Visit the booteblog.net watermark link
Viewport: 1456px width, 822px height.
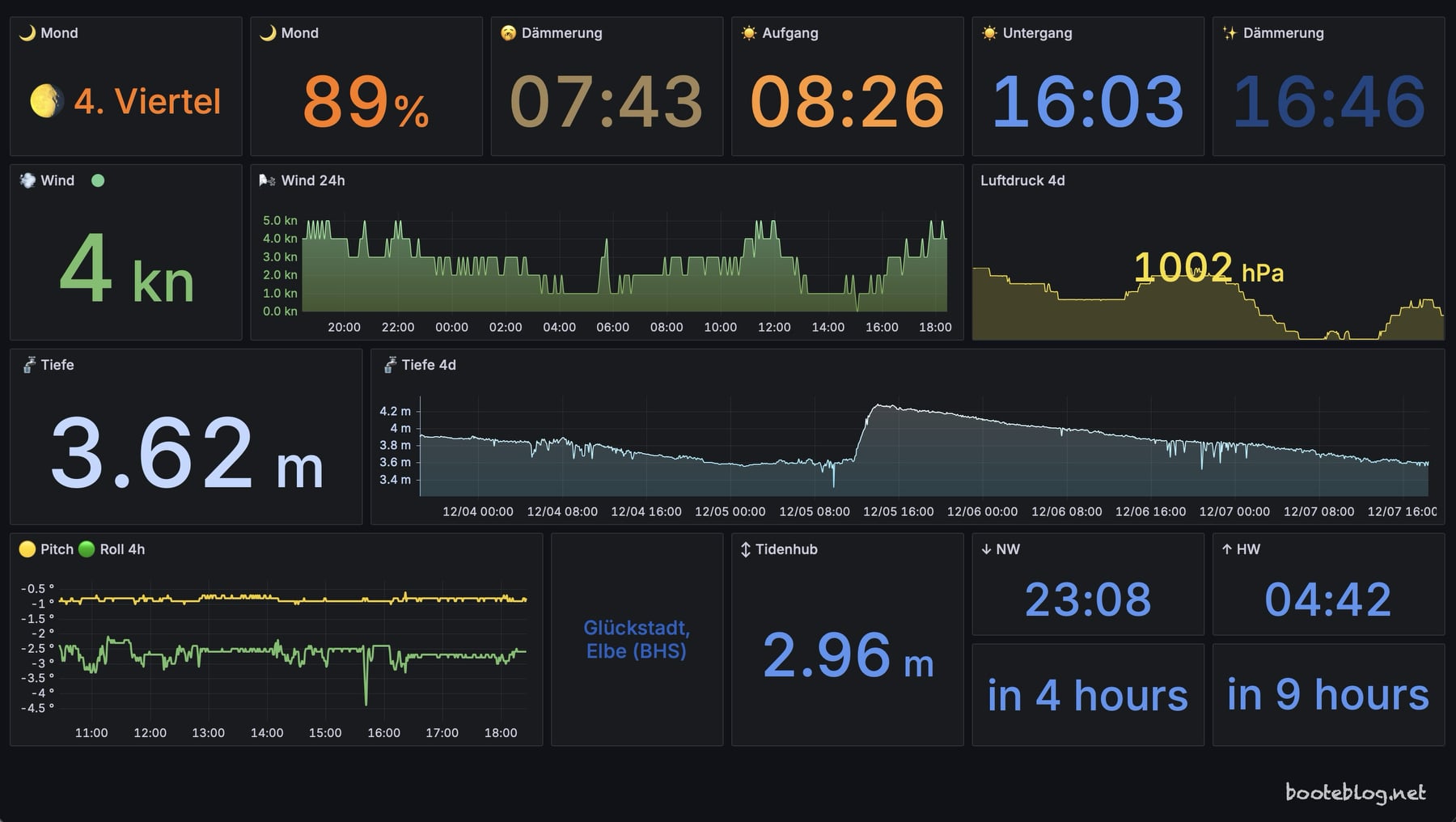point(1356,793)
